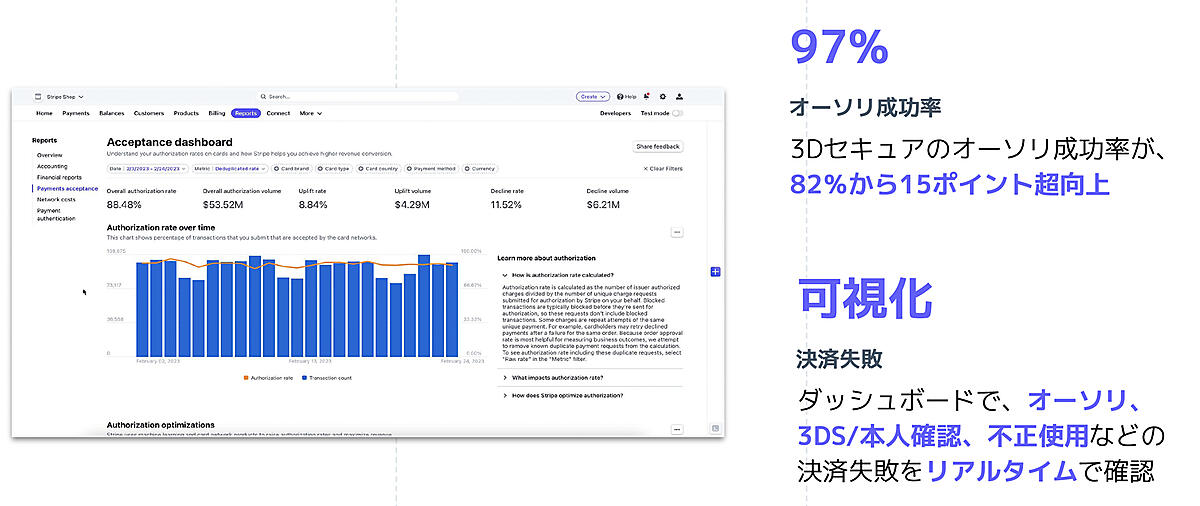1200x506 pixels.
Task: Open the Metric Deduplicated rate dropdown
Action: click(230, 169)
